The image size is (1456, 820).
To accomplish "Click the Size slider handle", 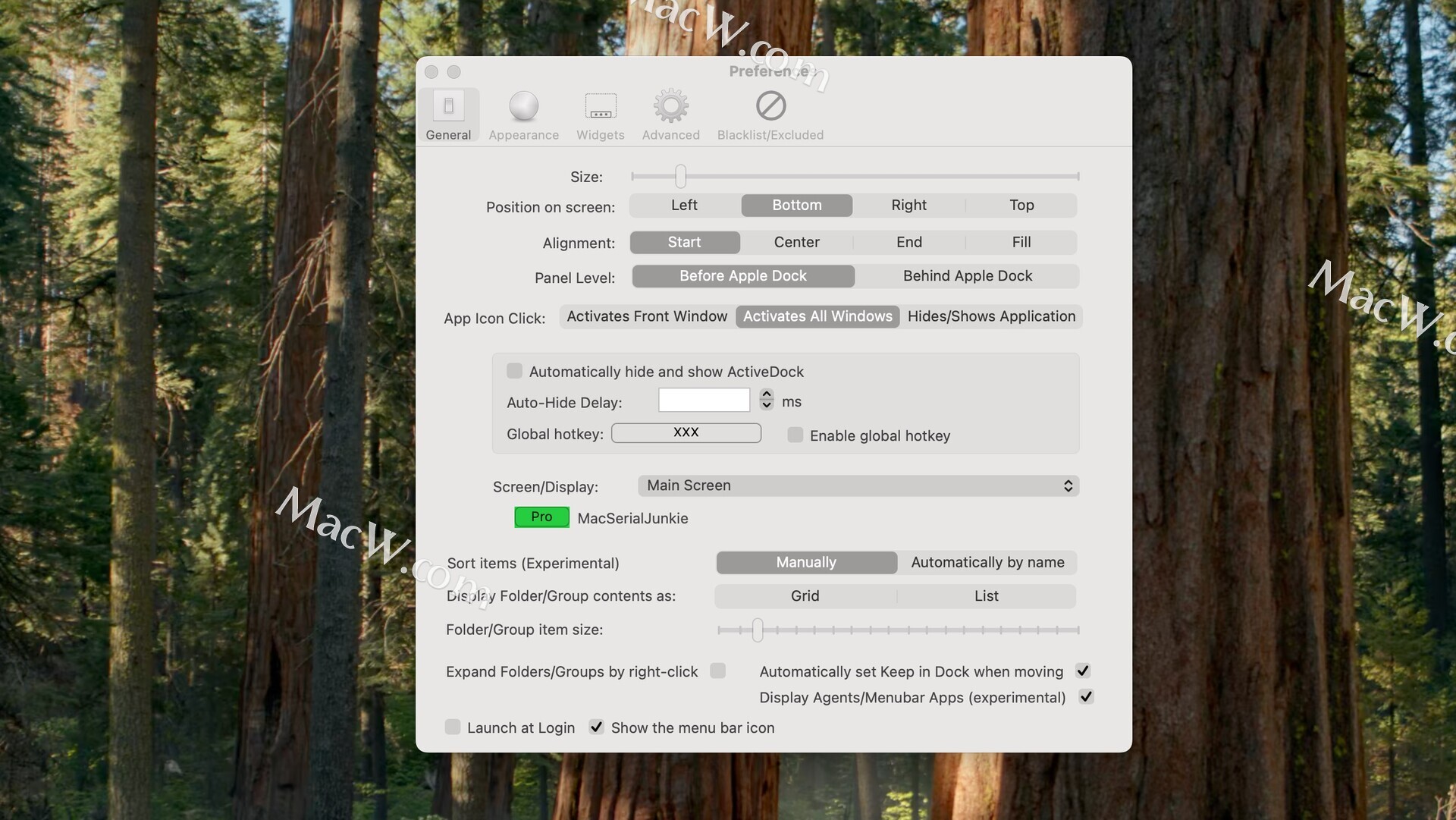I will click(x=681, y=177).
